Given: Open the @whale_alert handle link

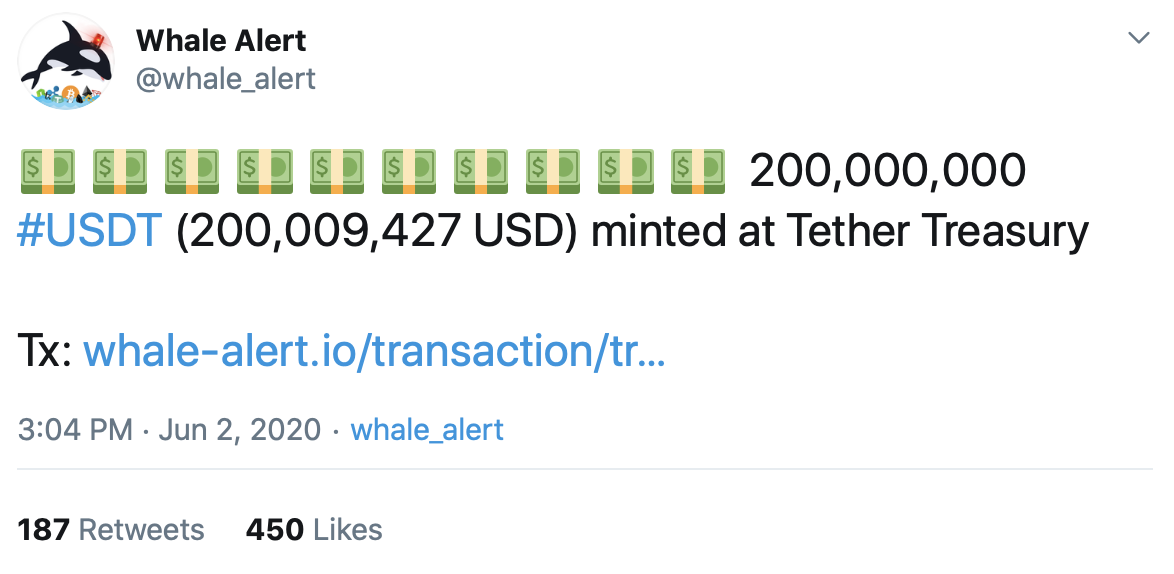Looking at the screenshot, I should [x=225, y=79].
